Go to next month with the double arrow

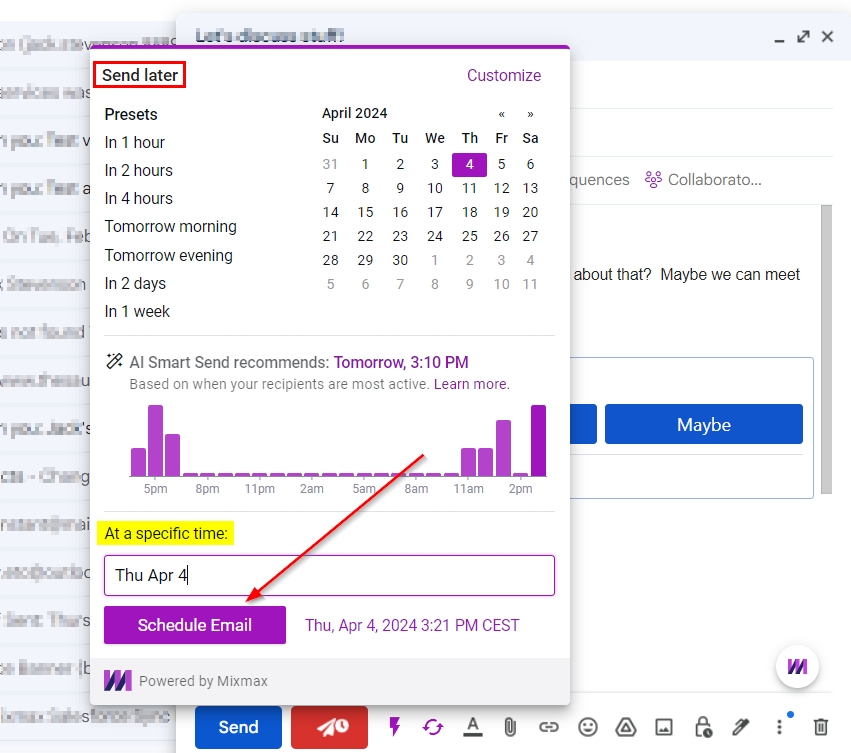click(x=529, y=114)
